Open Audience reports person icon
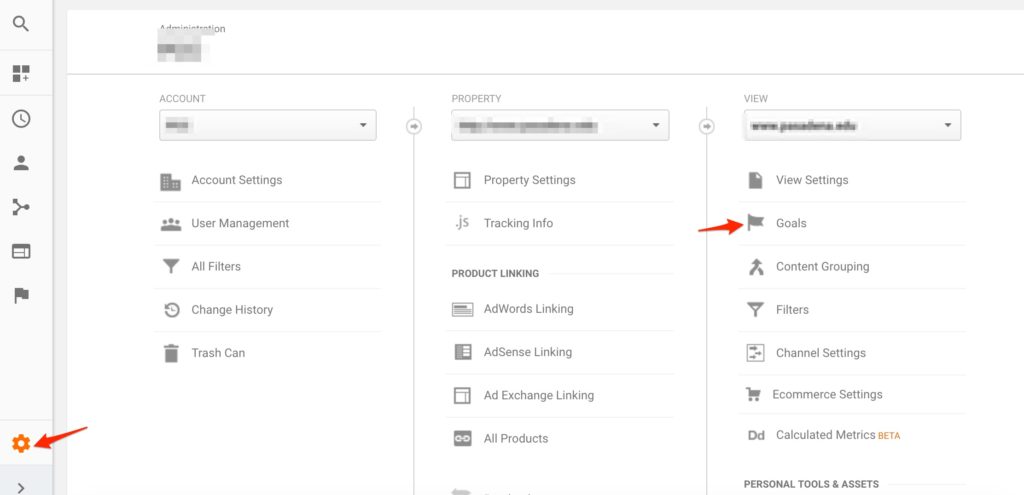Image resolution: width=1024 pixels, height=495 pixels. (x=21, y=163)
